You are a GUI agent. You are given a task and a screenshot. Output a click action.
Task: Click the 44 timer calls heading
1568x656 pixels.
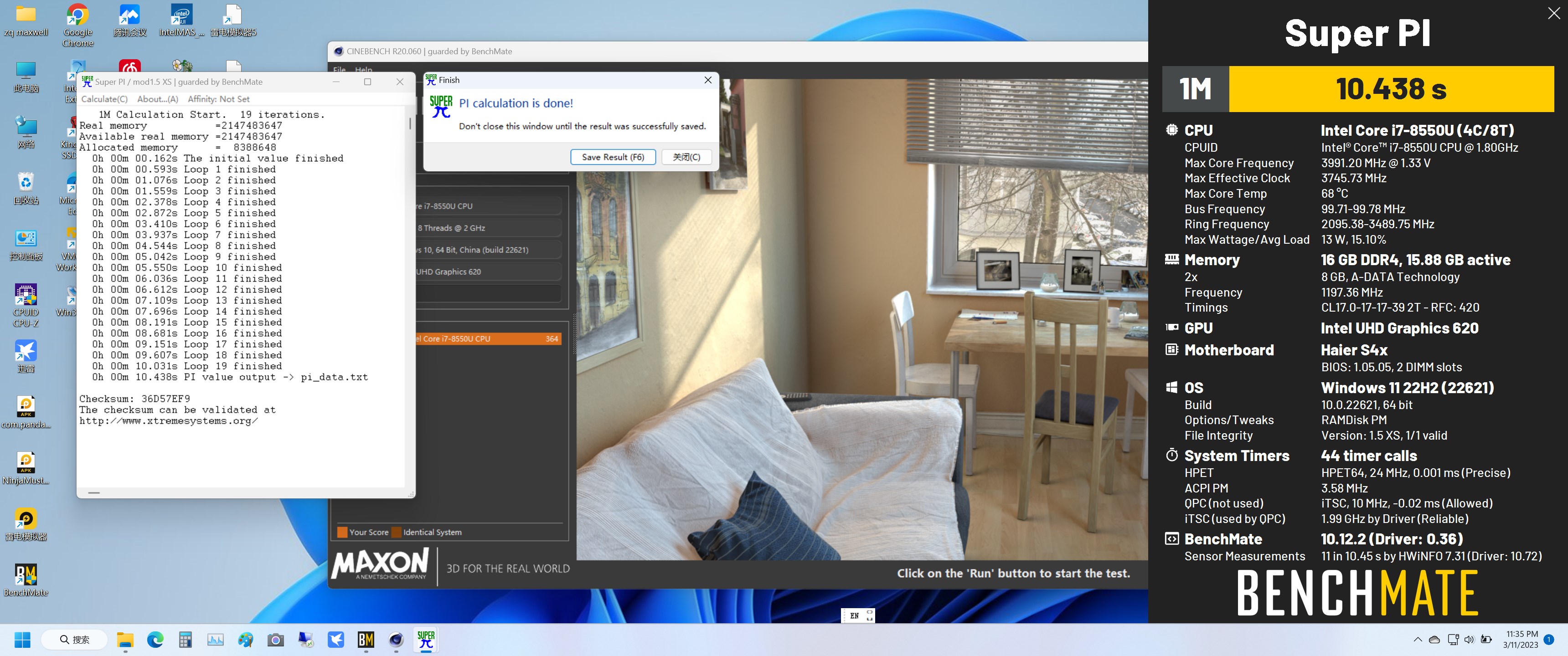pos(1368,456)
